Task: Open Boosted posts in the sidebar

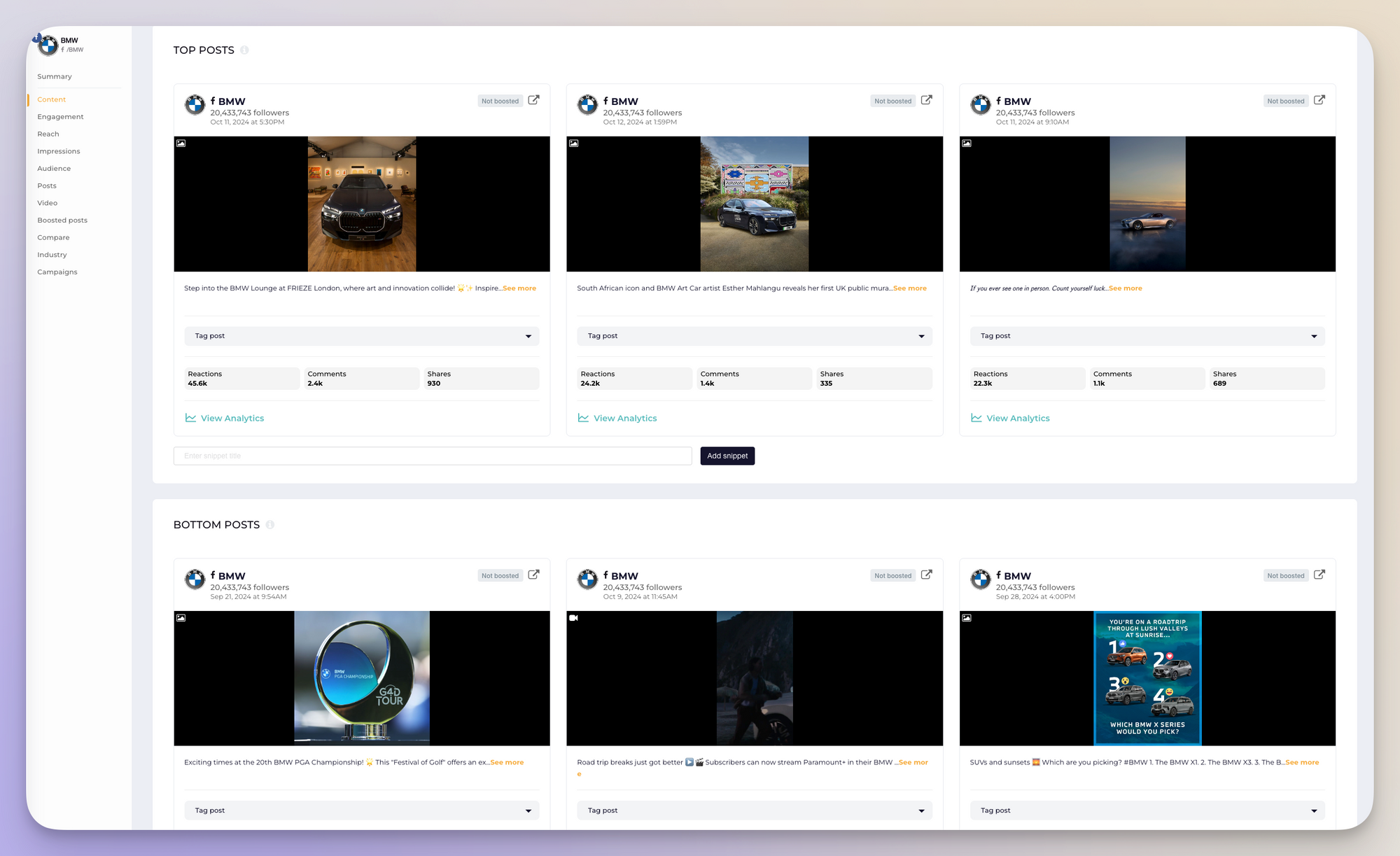Action: (x=62, y=220)
